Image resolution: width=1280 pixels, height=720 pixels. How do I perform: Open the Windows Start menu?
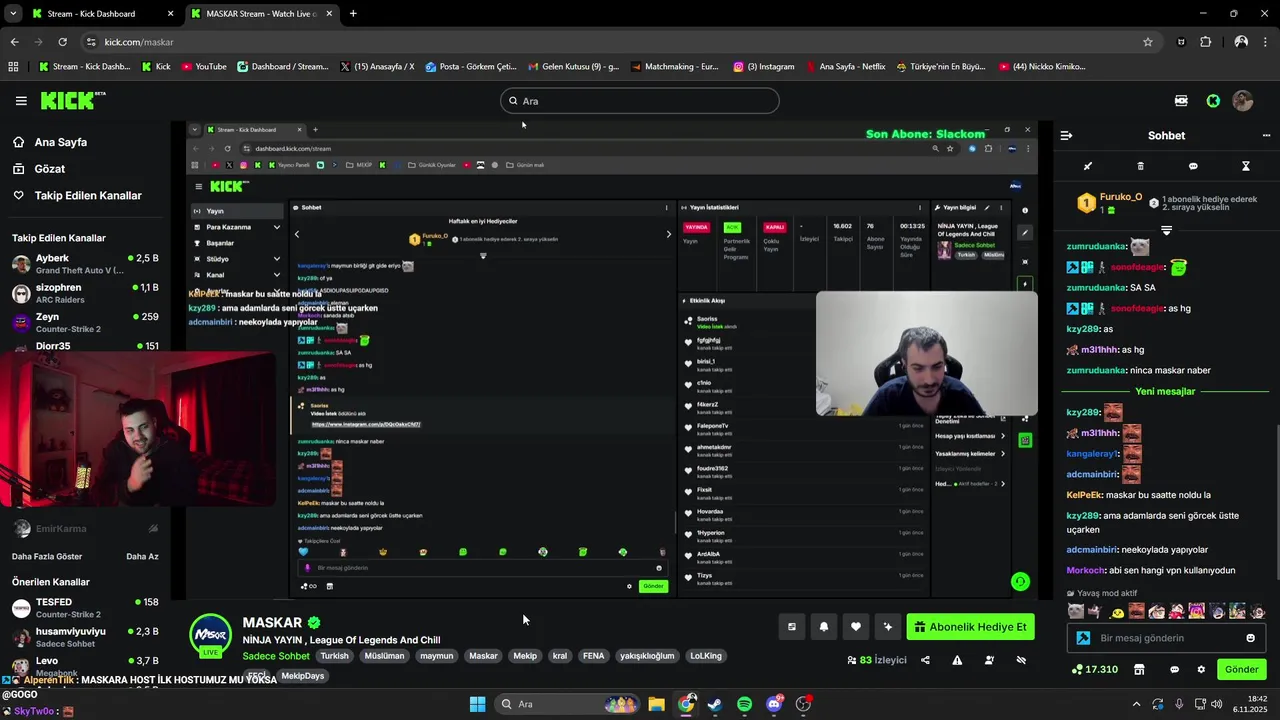tap(477, 704)
